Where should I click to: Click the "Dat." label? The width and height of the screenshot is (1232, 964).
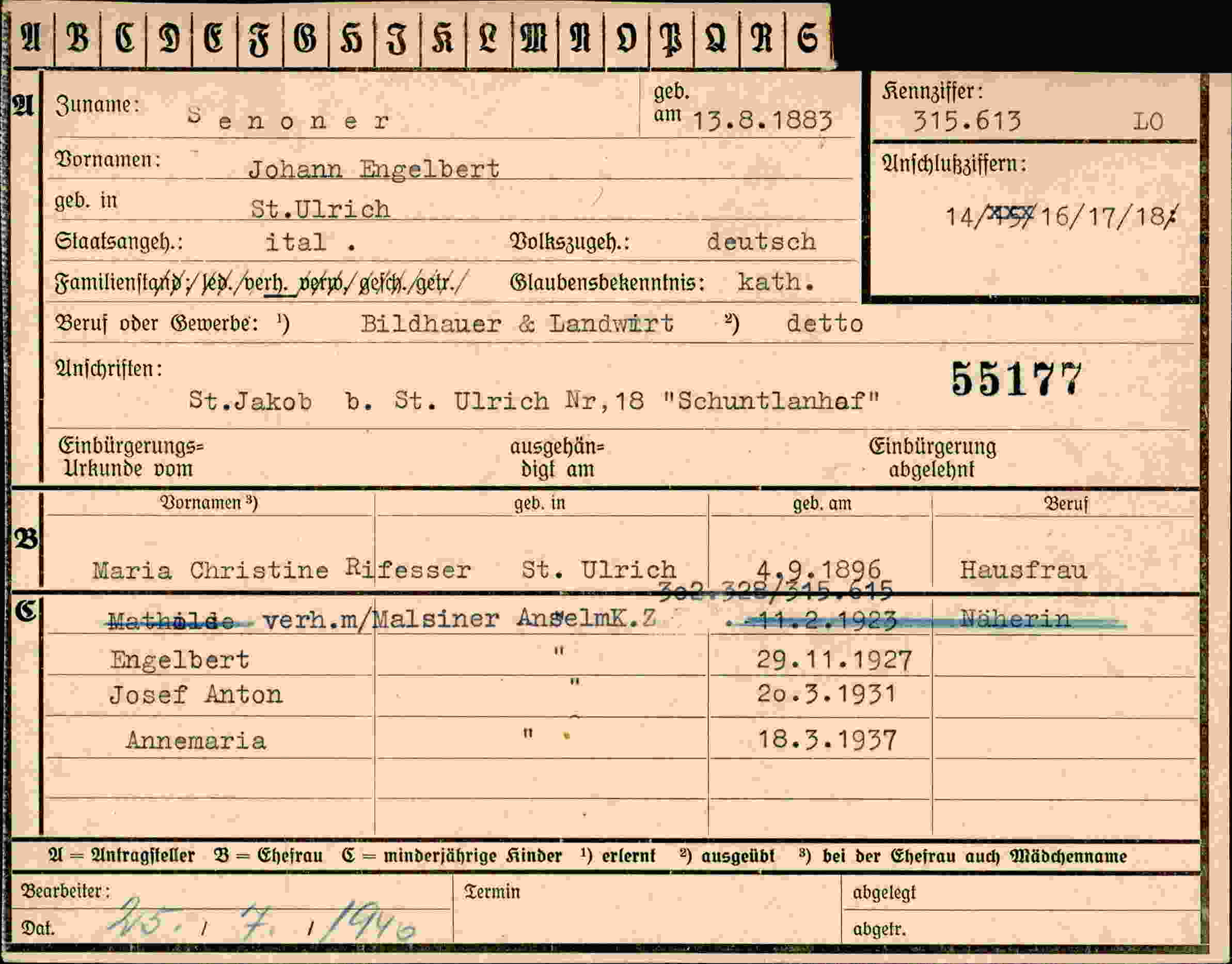pyautogui.click(x=38, y=928)
